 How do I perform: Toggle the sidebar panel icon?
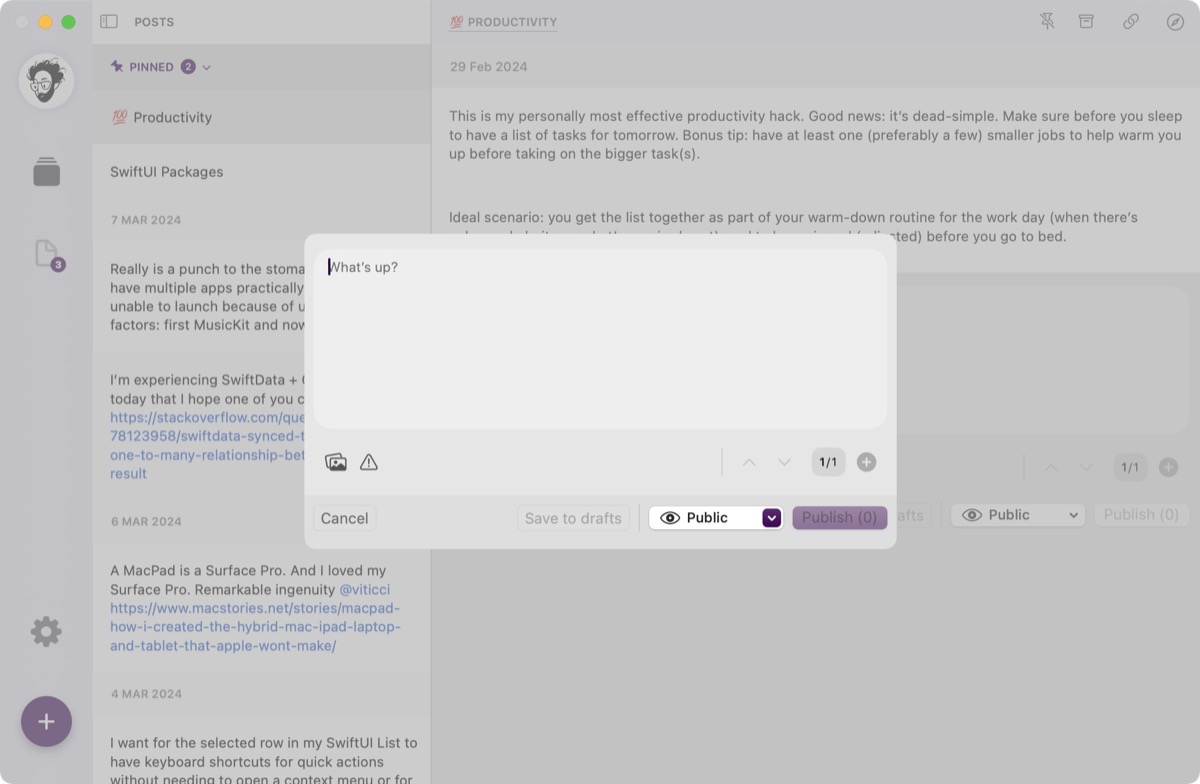(x=109, y=21)
